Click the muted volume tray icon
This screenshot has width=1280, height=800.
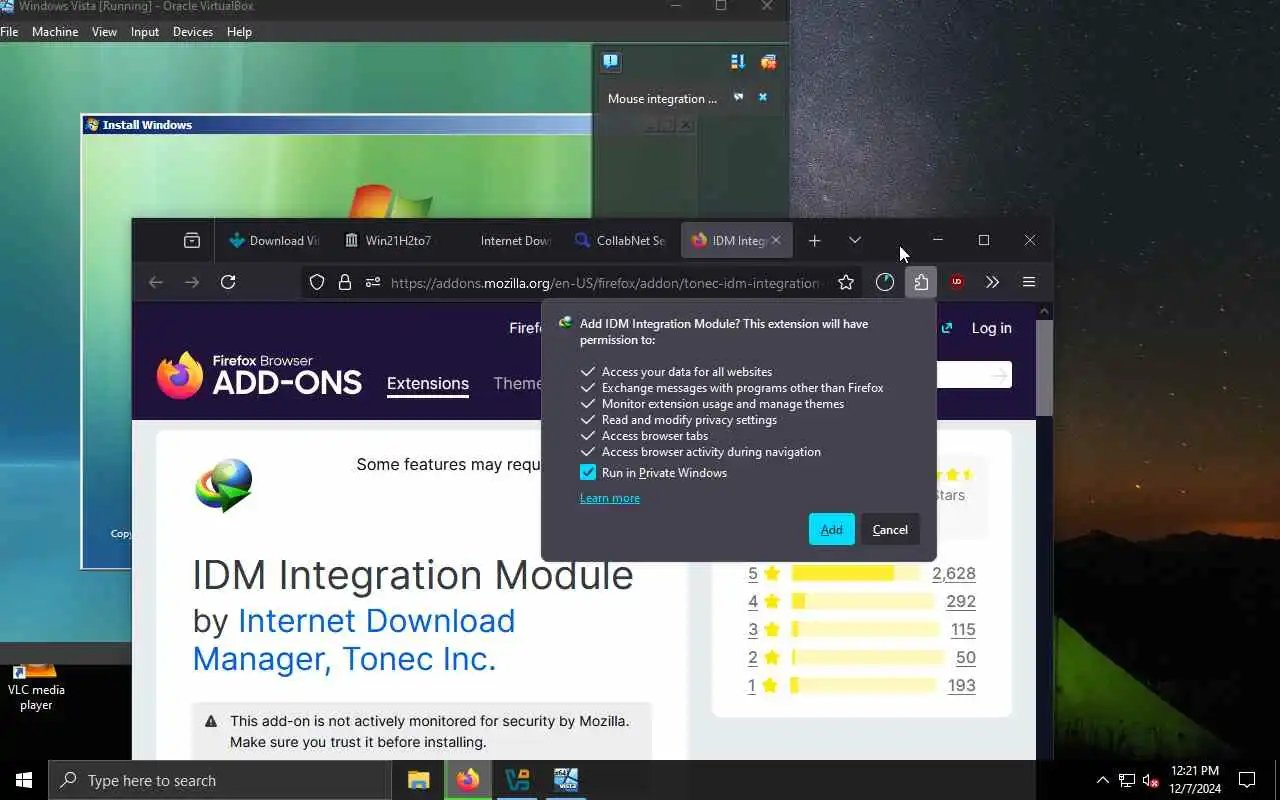point(1151,780)
